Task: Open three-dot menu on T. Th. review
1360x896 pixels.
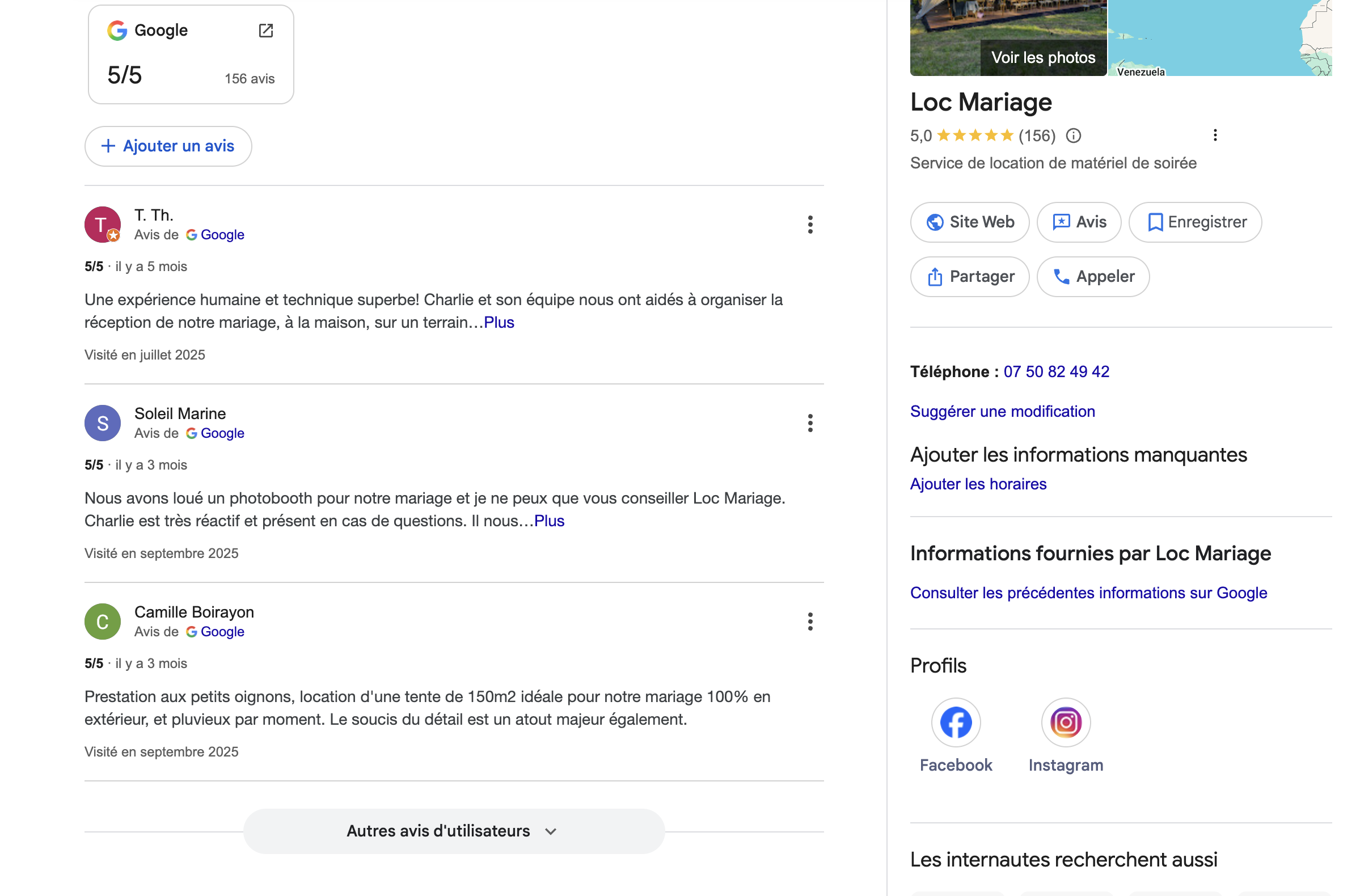Action: pyautogui.click(x=810, y=225)
